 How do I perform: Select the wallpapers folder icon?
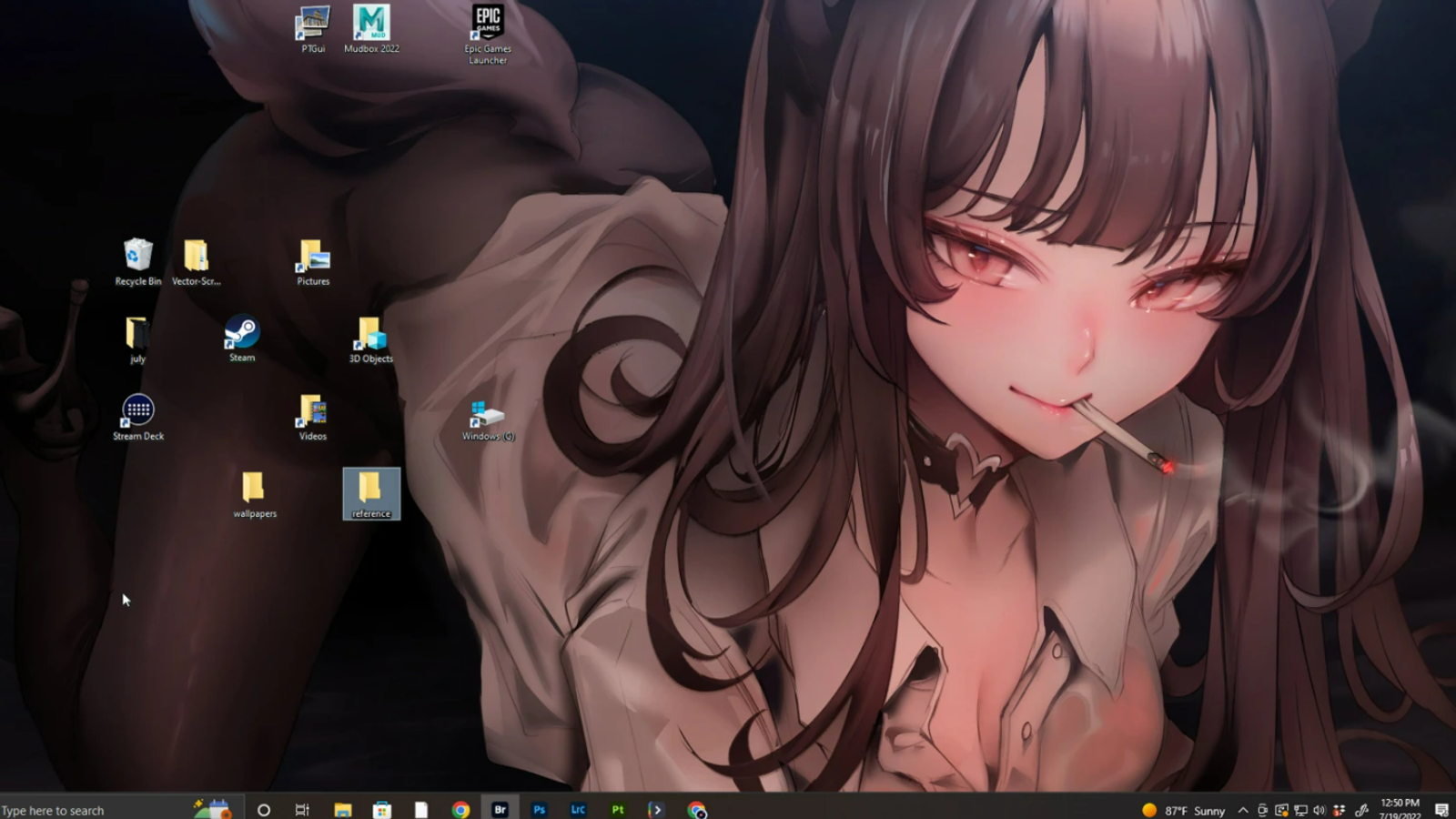point(255,494)
